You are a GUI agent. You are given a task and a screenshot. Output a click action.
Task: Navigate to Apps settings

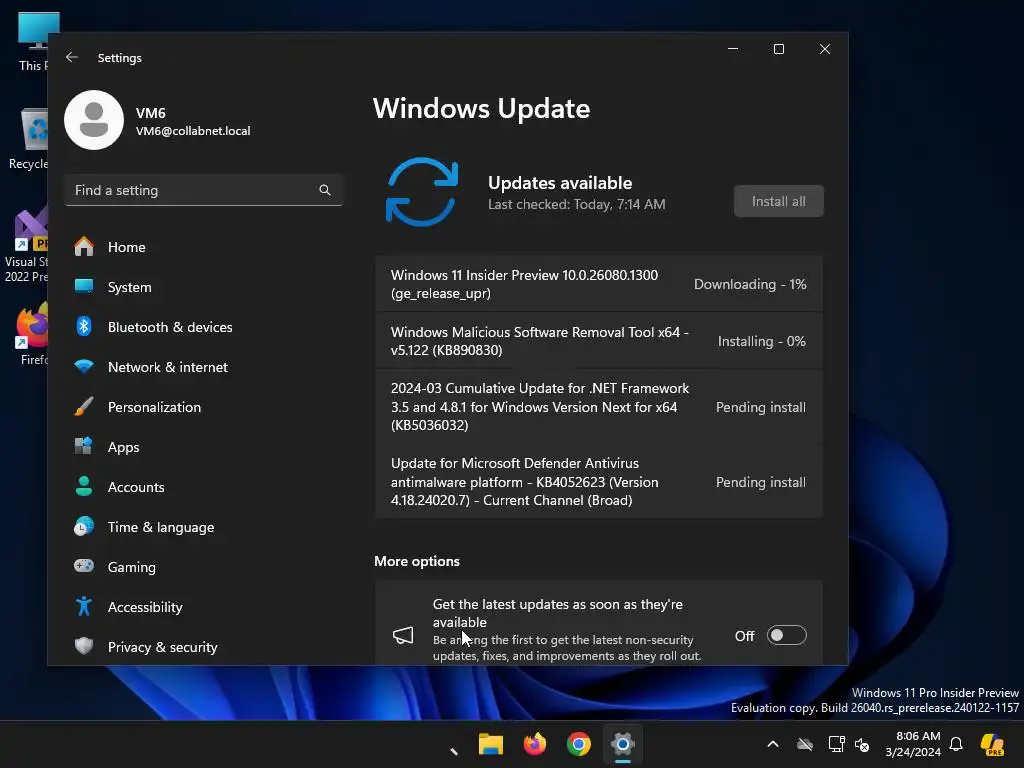(204, 447)
